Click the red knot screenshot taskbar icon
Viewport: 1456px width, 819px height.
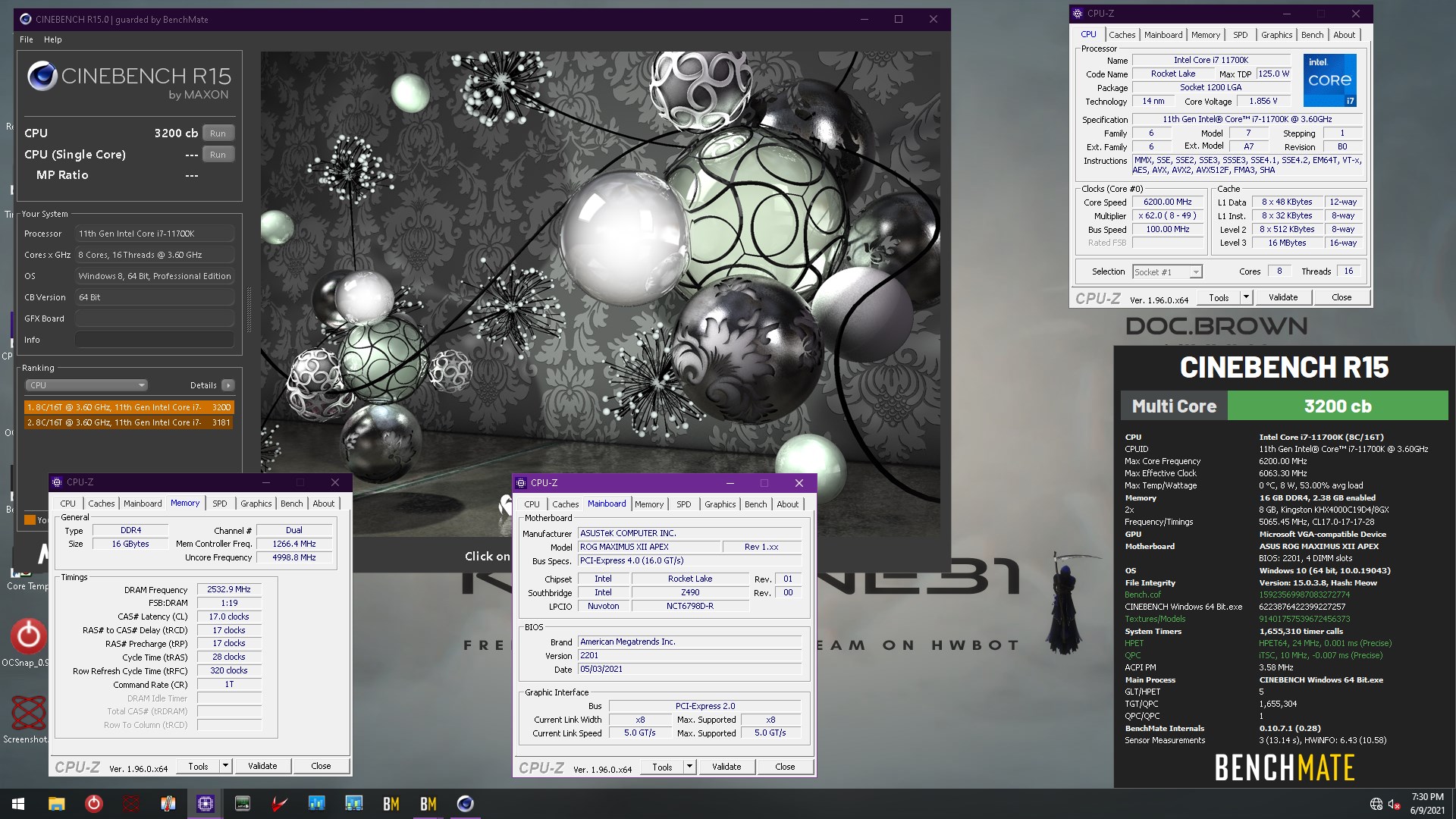pos(130,804)
